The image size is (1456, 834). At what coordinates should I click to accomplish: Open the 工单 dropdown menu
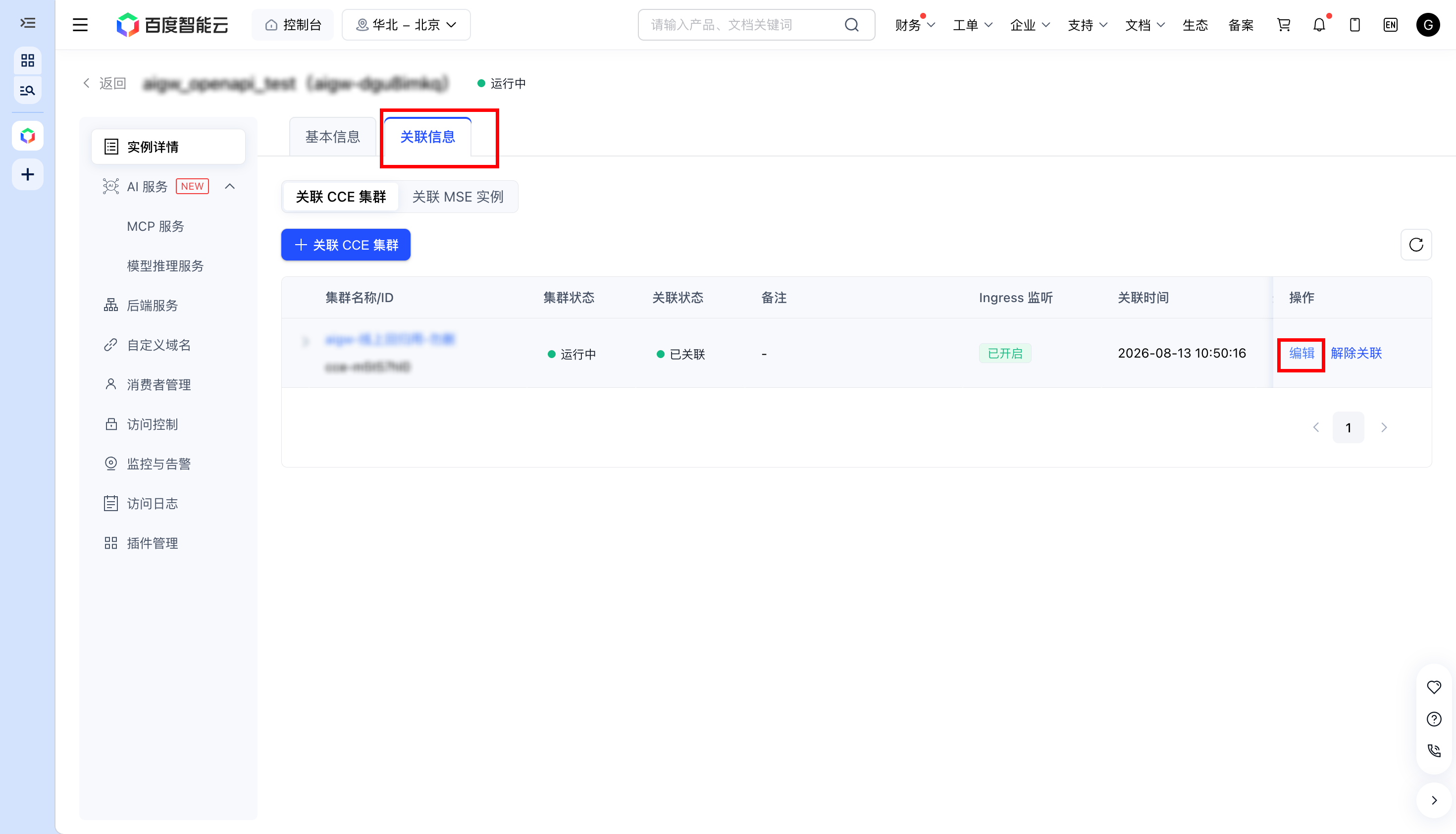click(x=973, y=25)
